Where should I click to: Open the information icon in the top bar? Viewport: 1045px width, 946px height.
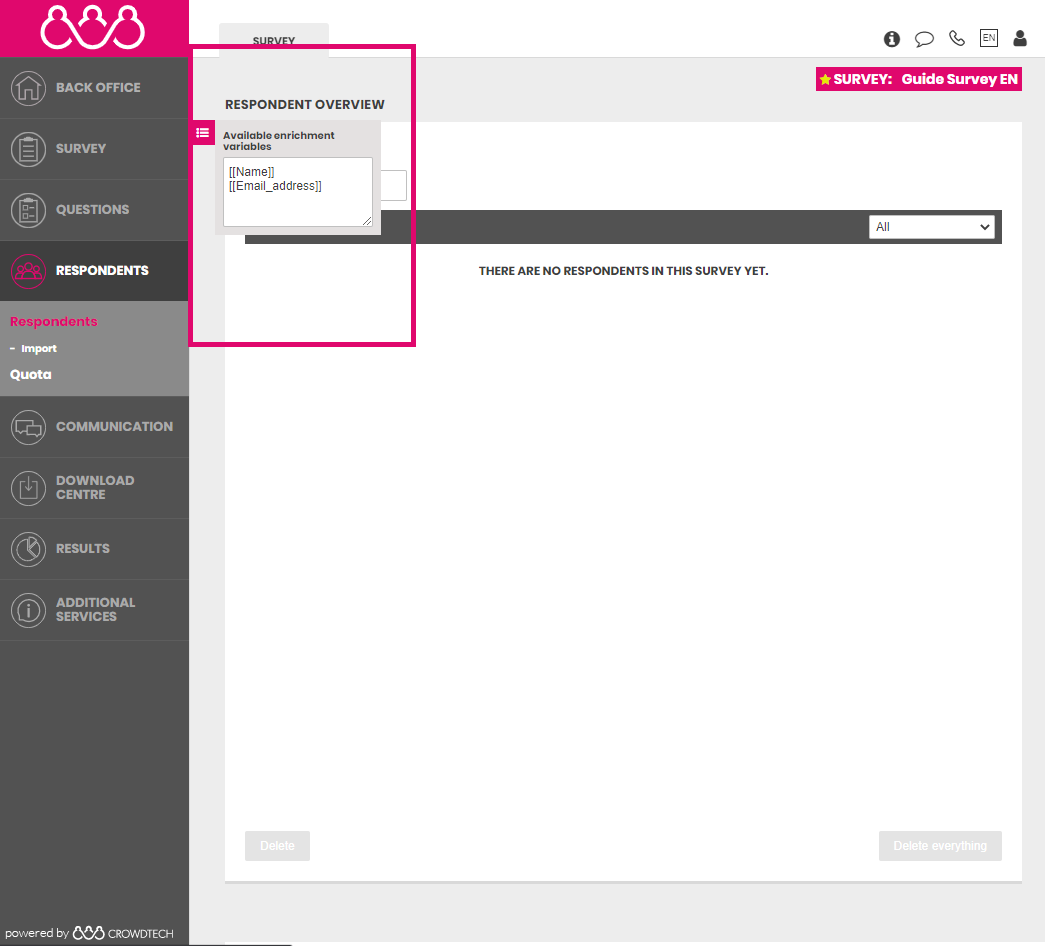coord(892,39)
